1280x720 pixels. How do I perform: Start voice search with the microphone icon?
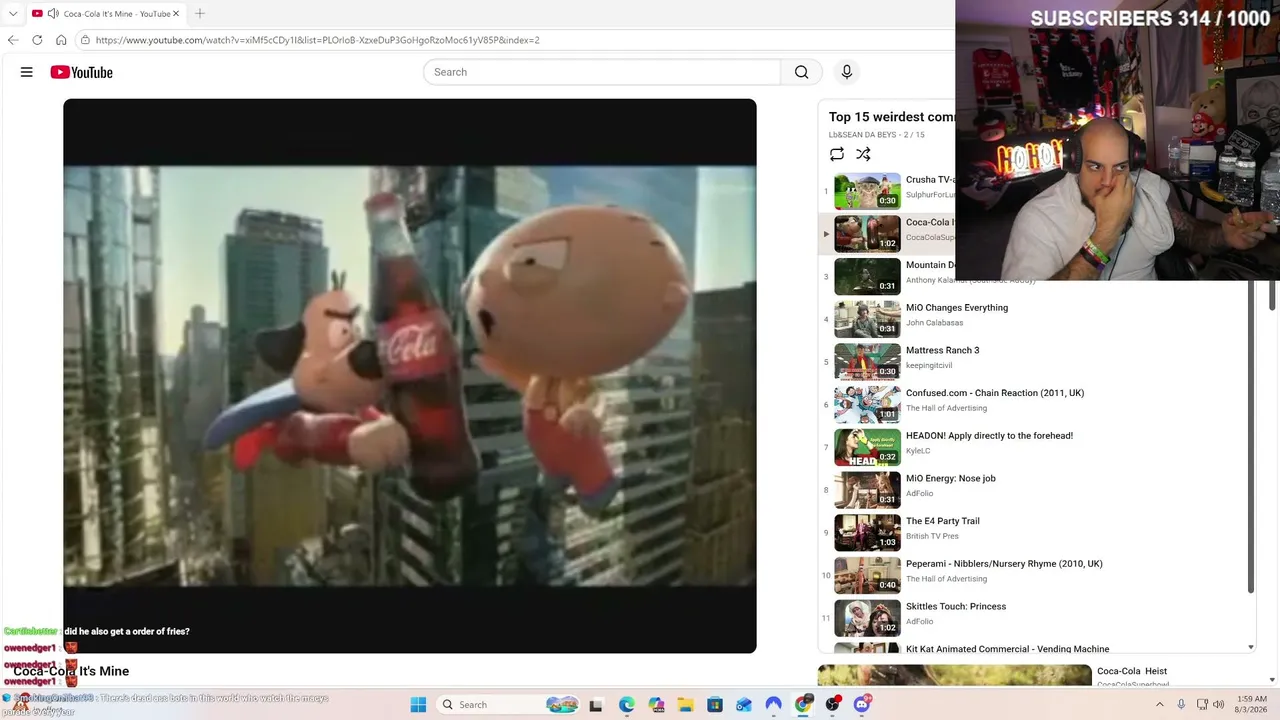click(x=847, y=72)
